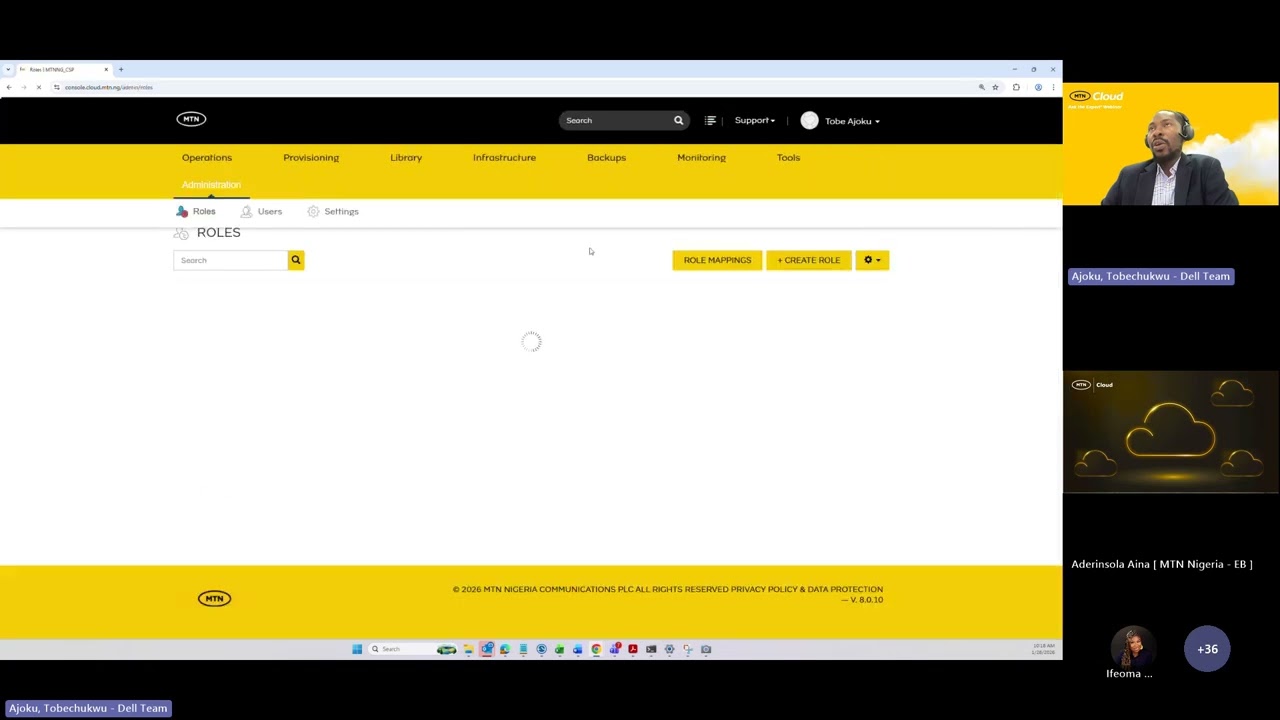Image resolution: width=1280 pixels, height=720 pixels.
Task: Open Microsoft Edge from the taskbar
Action: [x=505, y=649]
